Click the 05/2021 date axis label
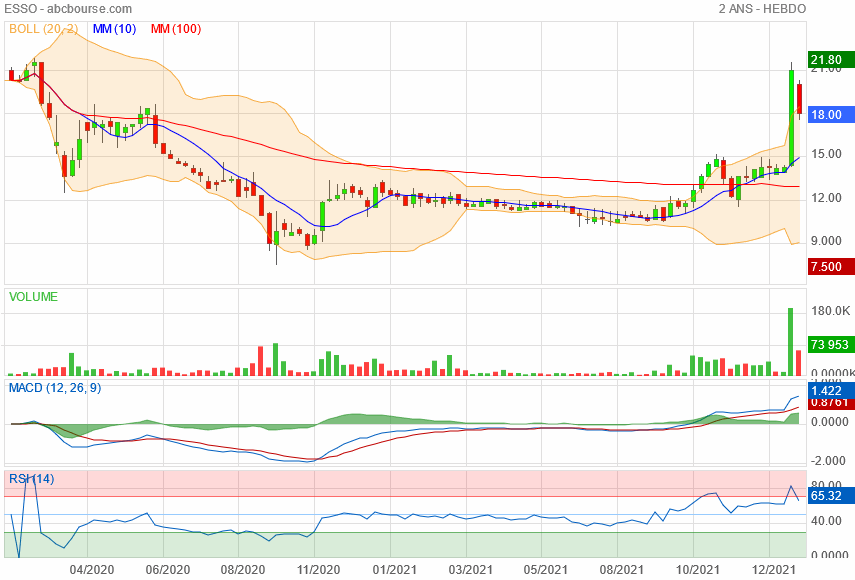Viewport: 855px width, 580px height. pos(545,570)
